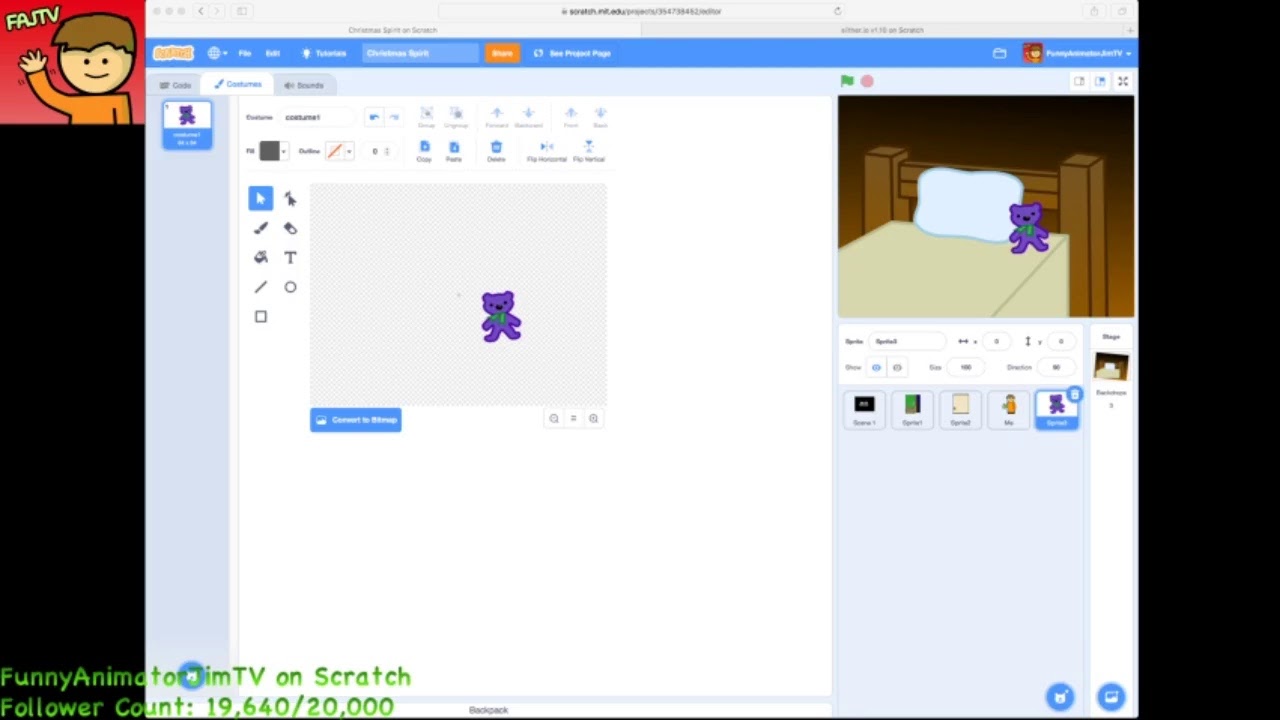The width and height of the screenshot is (1280, 720).
Task: Choose the Circle tool
Action: coord(290,287)
